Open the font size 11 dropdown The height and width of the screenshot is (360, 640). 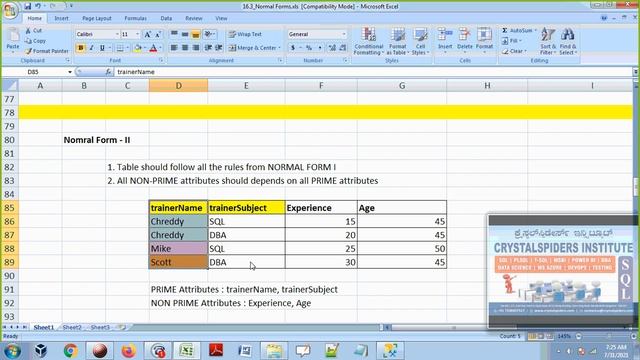[x=138, y=34]
